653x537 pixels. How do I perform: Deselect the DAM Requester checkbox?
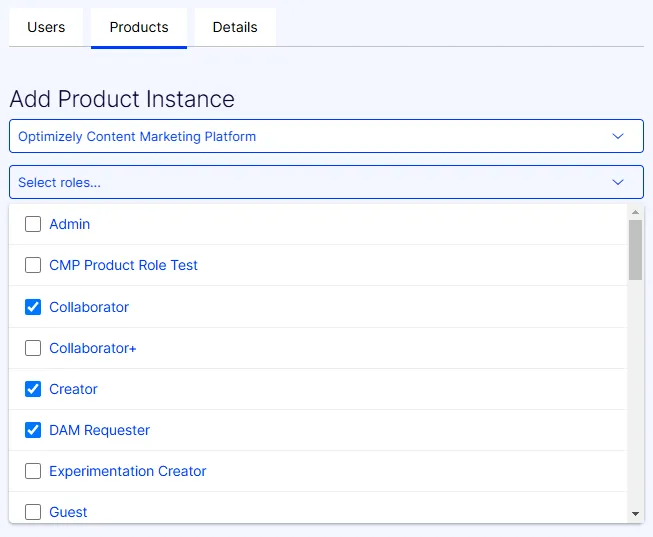pyautogui.click(x=33, y=430)
